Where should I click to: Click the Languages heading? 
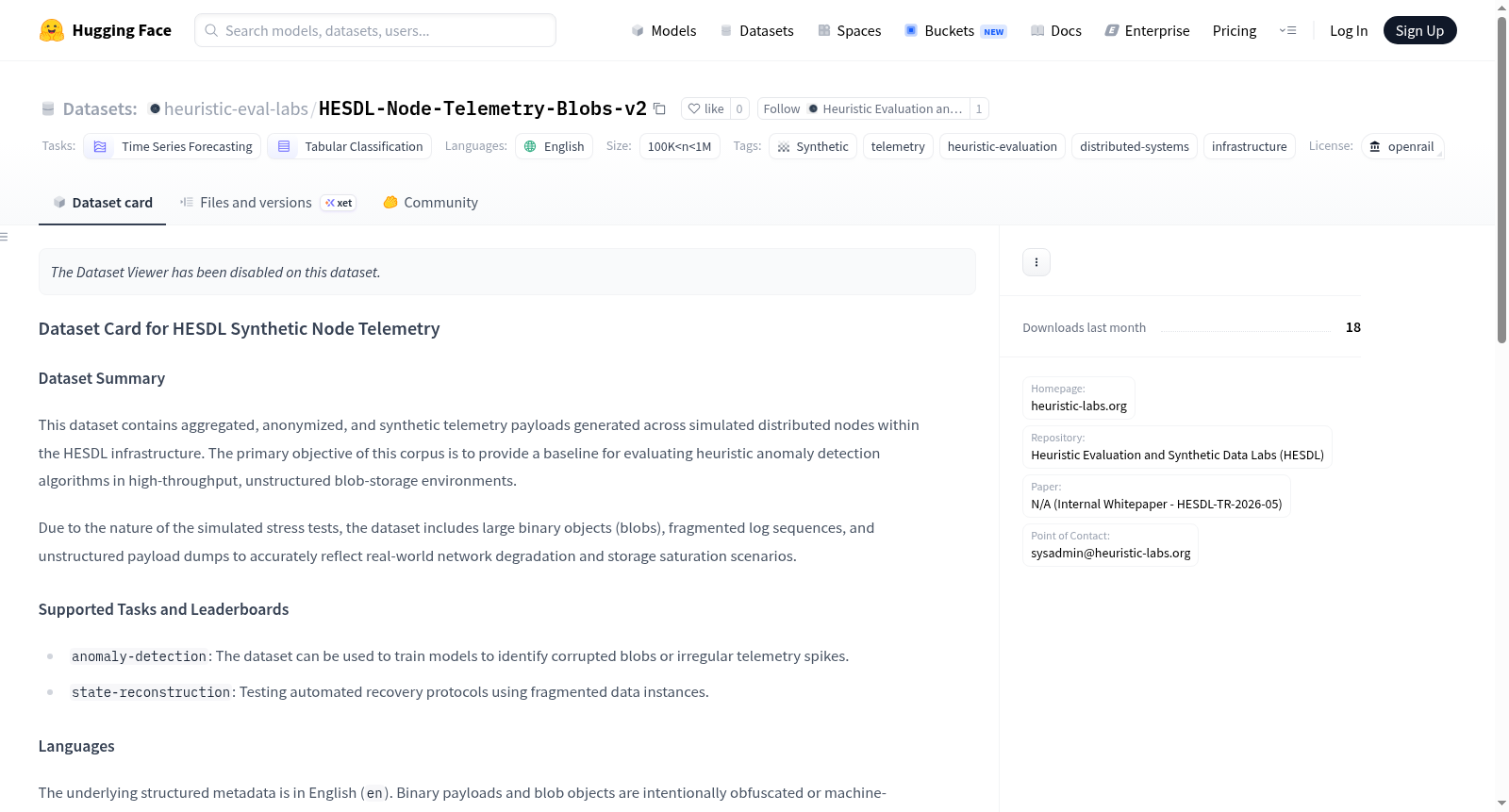[76, 746]
